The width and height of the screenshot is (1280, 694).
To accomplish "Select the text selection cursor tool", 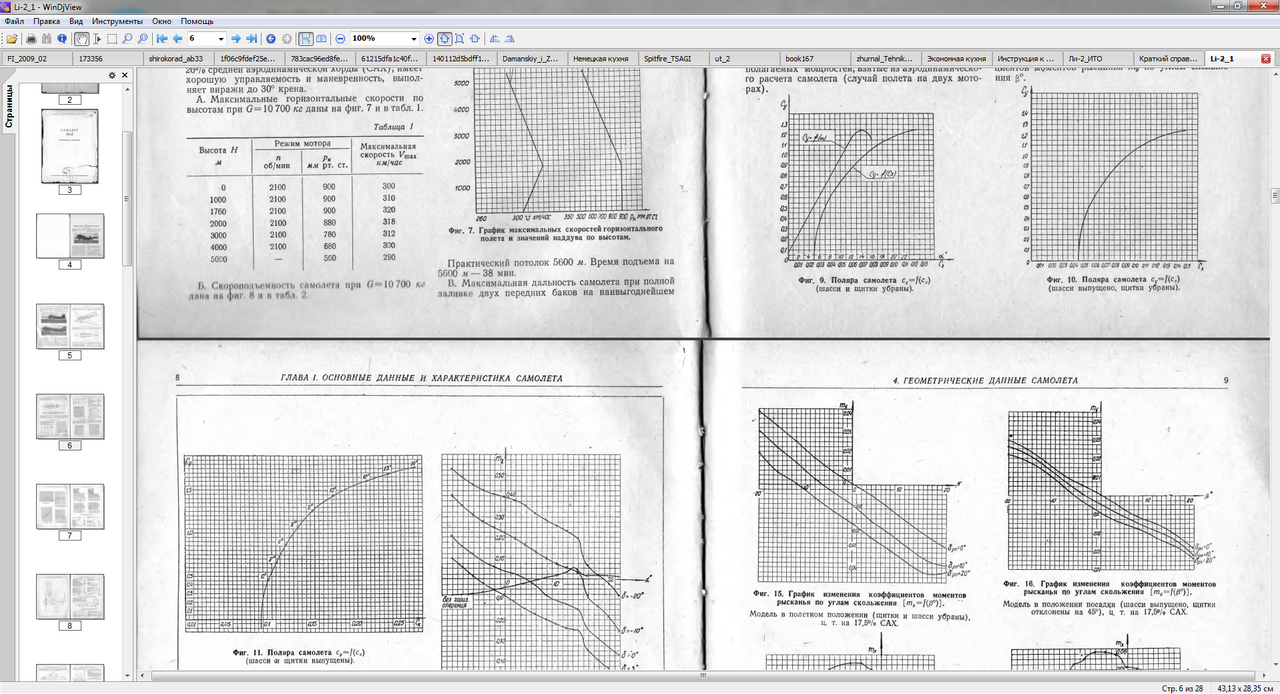I will coord(97,38).
